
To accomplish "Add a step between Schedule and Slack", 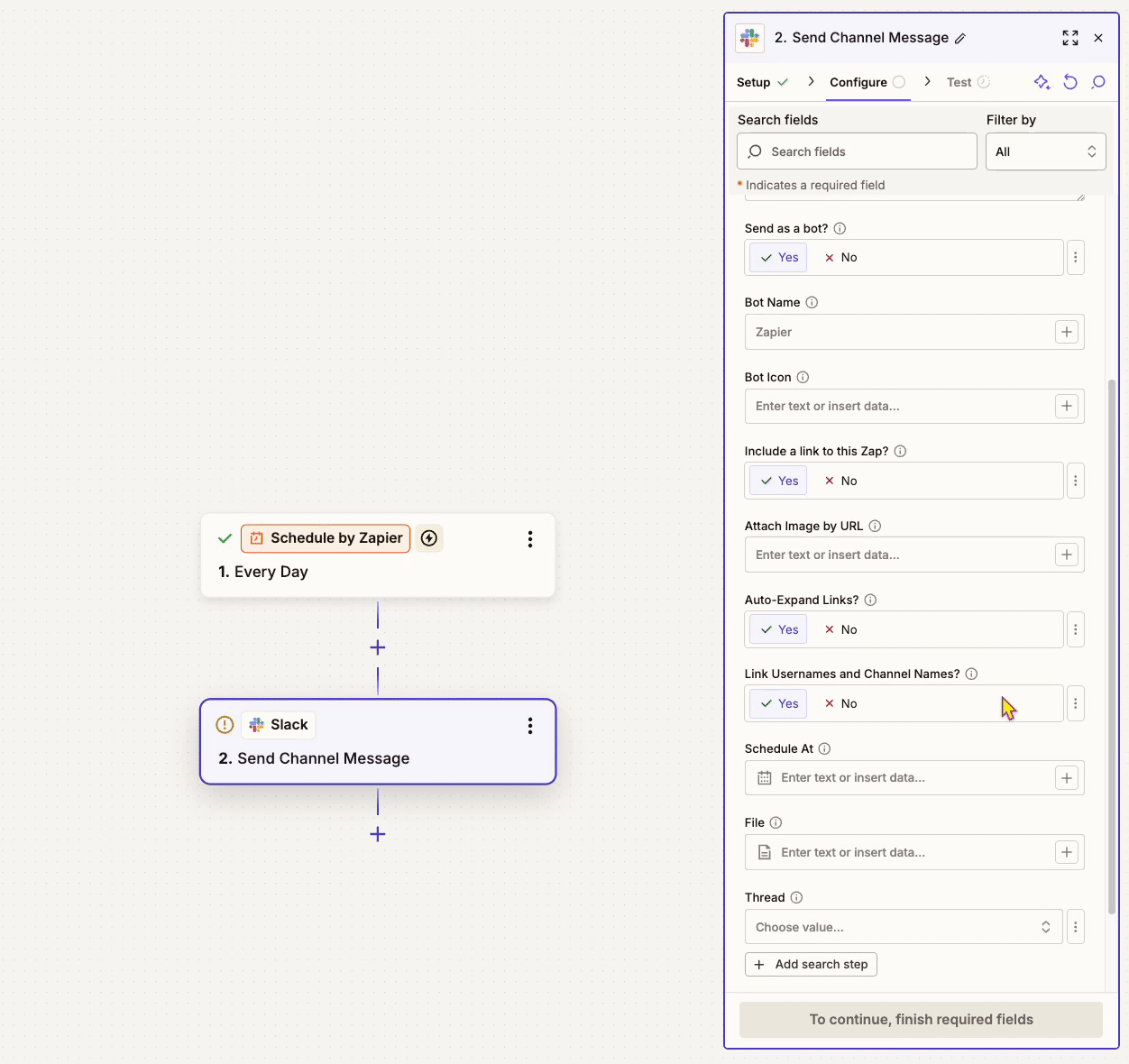I will (378, 647).
